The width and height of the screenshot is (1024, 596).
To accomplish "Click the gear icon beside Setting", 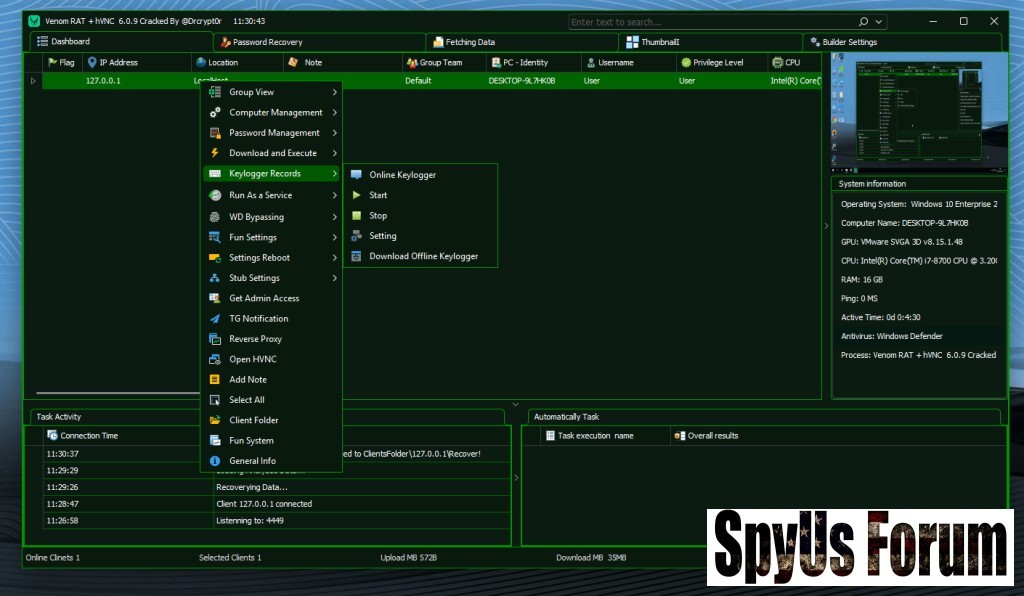I will [x=357, y=236].
